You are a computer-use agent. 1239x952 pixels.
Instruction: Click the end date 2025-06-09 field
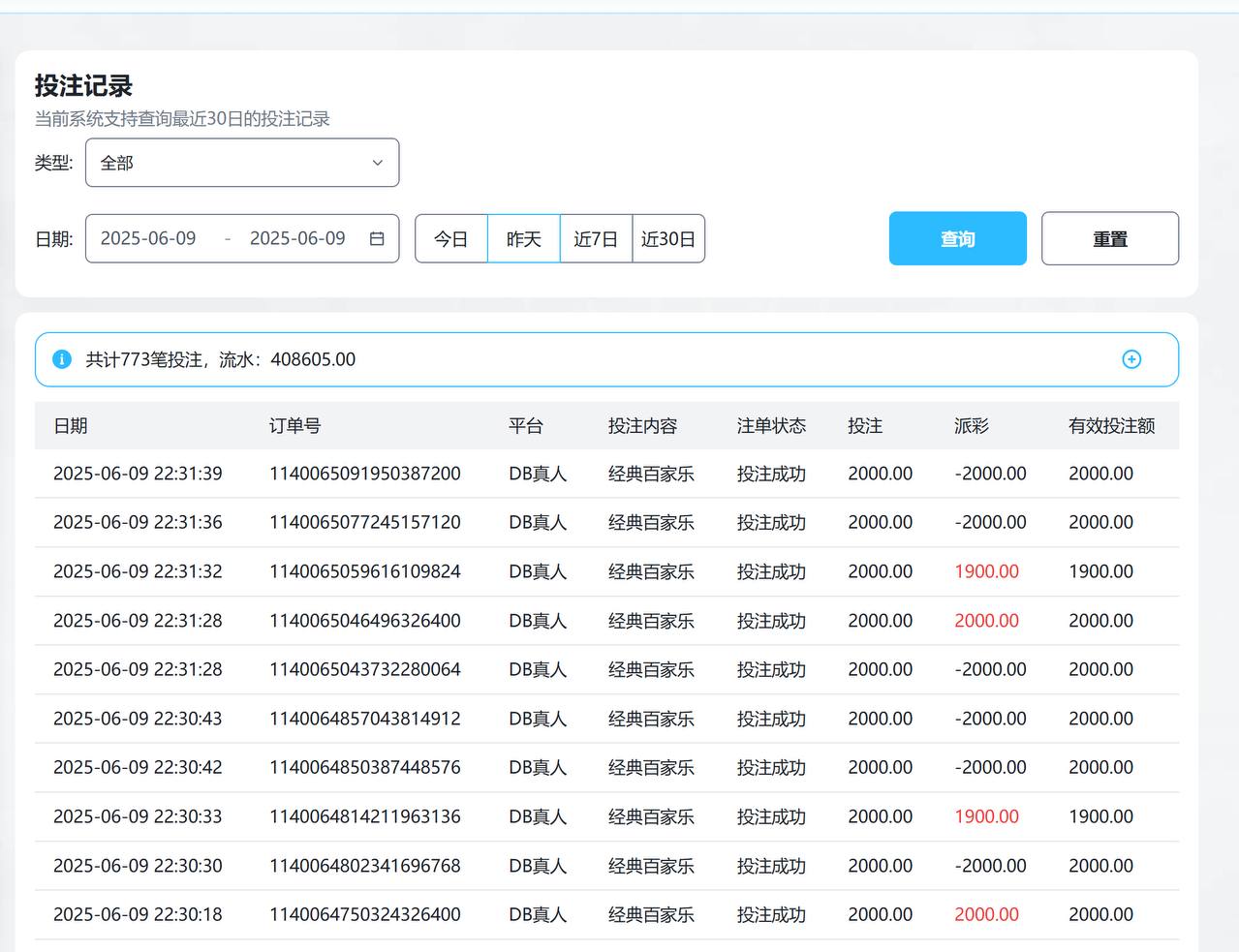point(297,238)
